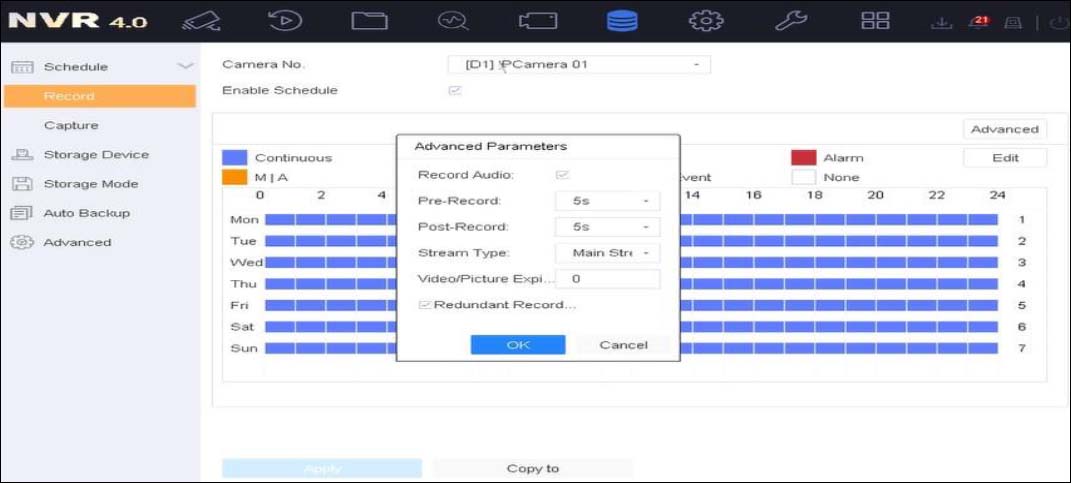
Task: Open Storage Mode in the sidebar
Action: point(91,184)
